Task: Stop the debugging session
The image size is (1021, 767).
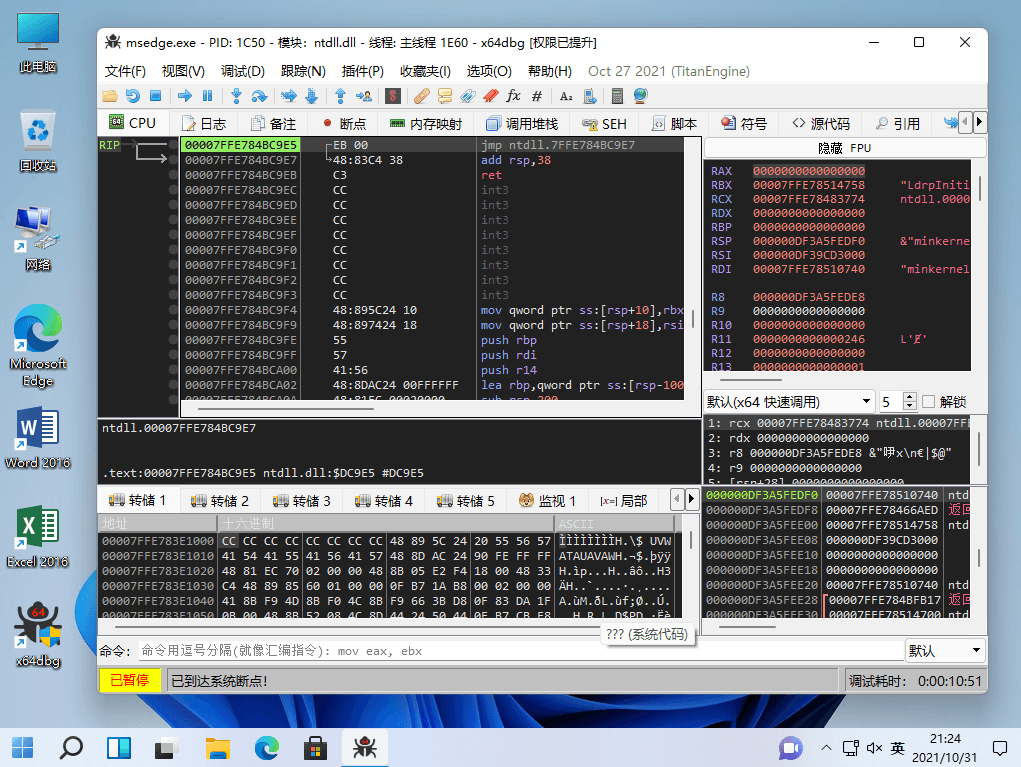Action: coord(156,96)
